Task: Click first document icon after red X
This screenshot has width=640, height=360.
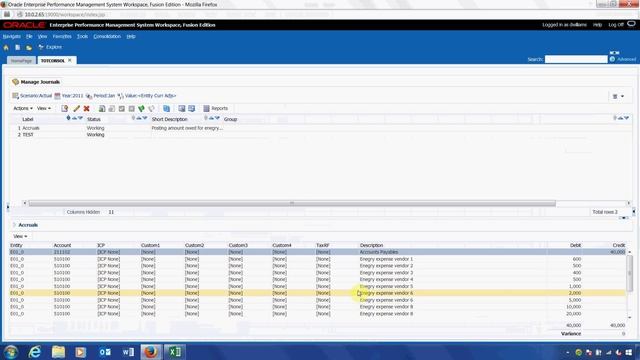Action: pyautogui.click(x=102, y=109)
